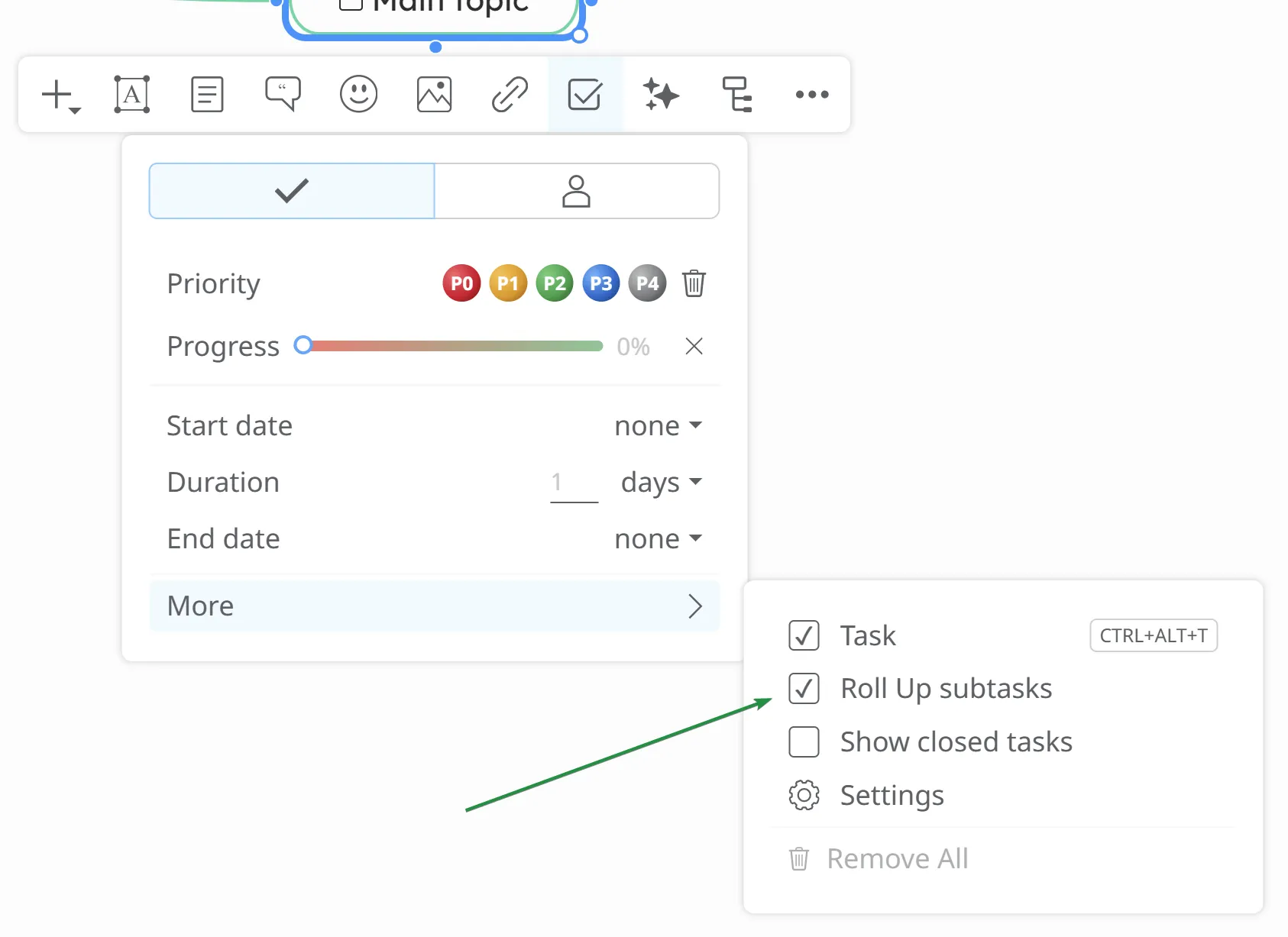The image size is (1288, 937).
Task: Click the hyperlink chain icon
Action: click(x=510, y=95)
